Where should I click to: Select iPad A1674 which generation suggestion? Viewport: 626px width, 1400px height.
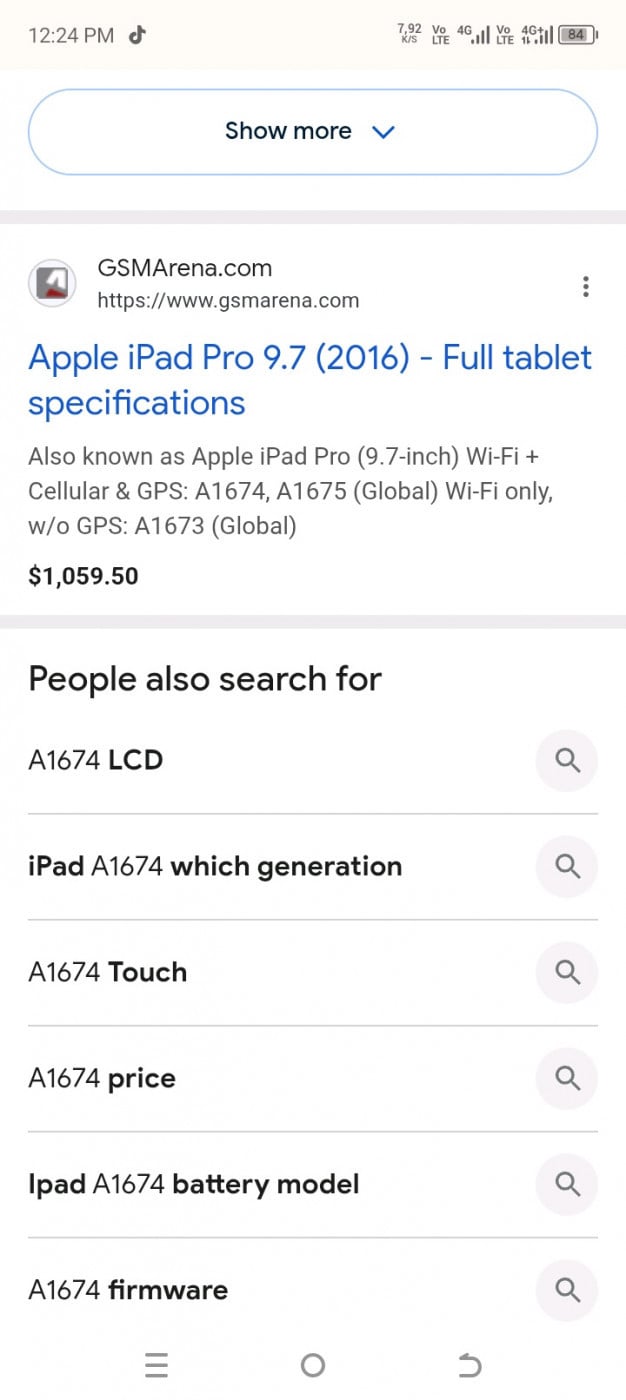(x=215, y=867)
